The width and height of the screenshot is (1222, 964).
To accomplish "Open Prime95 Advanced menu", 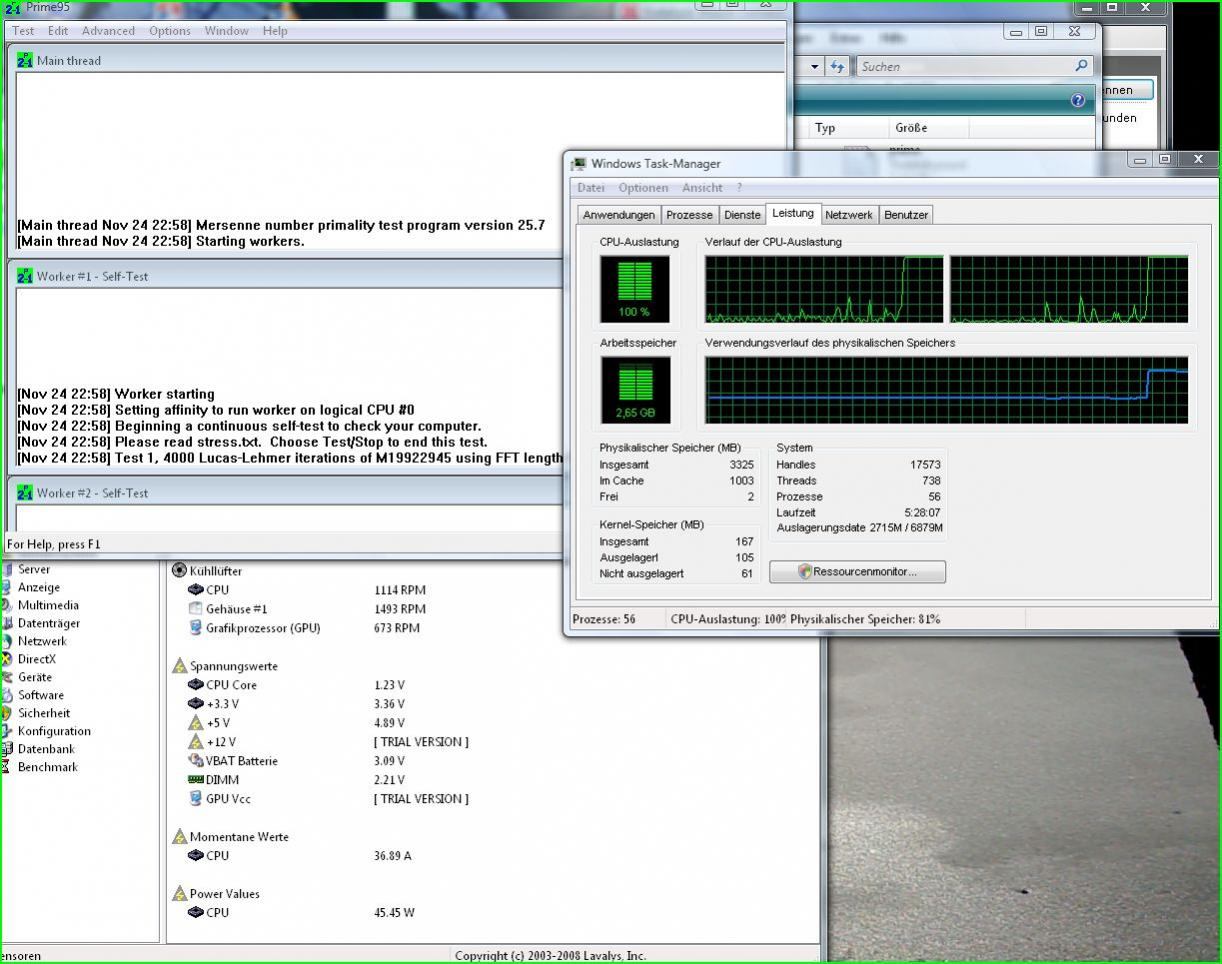I will click(x=108, y=31).
